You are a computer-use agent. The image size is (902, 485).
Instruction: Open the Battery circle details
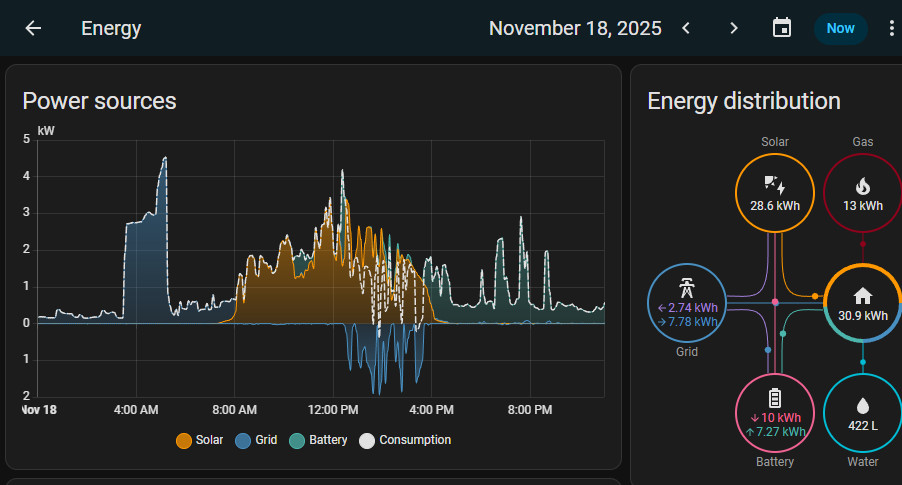[x=775, y=412]
